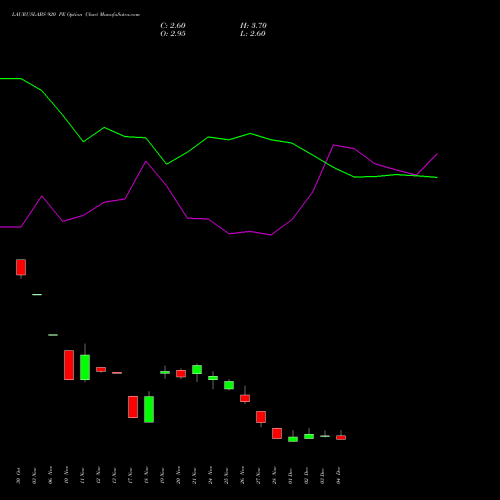Select the low value L: 2.60

click(253, 33)
